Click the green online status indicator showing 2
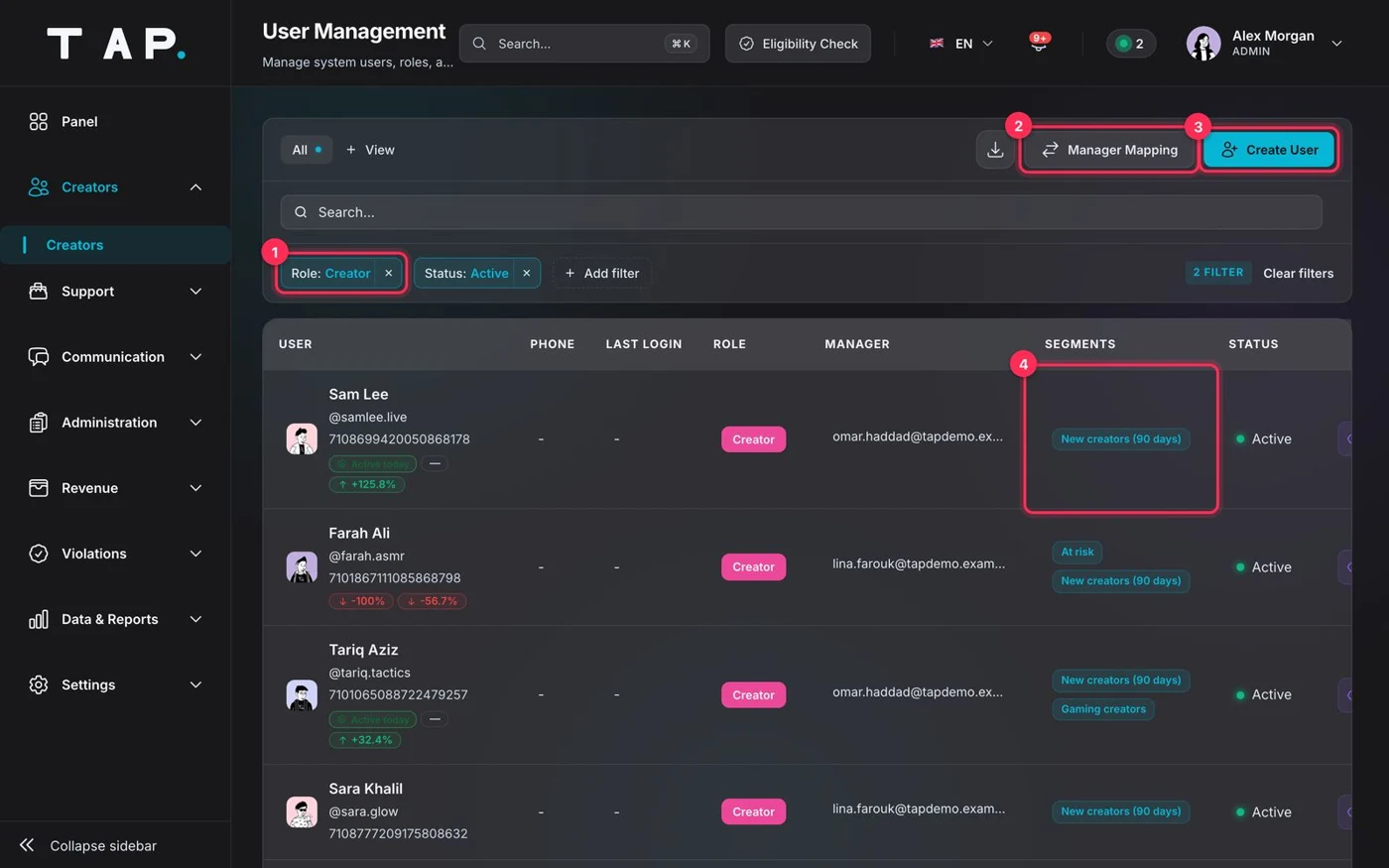Screen dimensions: 1389x868 (1131, 44)
